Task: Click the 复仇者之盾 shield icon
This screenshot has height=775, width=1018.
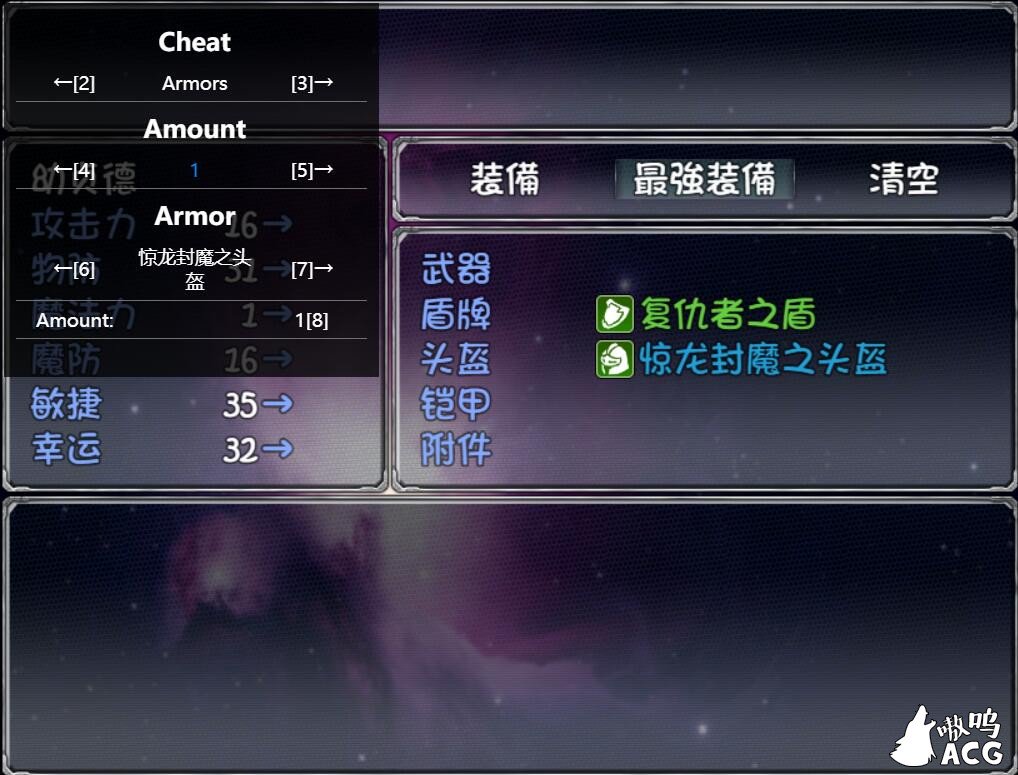Action: (x=614, y=314)
